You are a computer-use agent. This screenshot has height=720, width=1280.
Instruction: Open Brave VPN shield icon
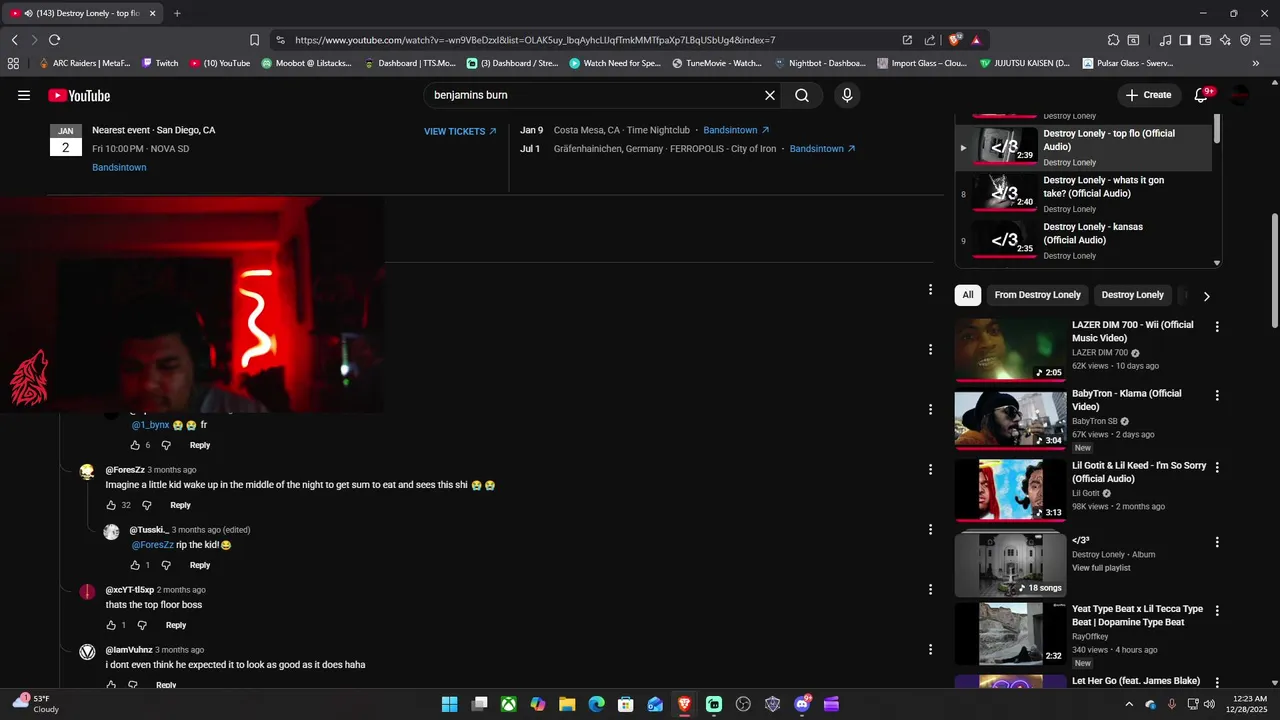(x=1245, y=40)
